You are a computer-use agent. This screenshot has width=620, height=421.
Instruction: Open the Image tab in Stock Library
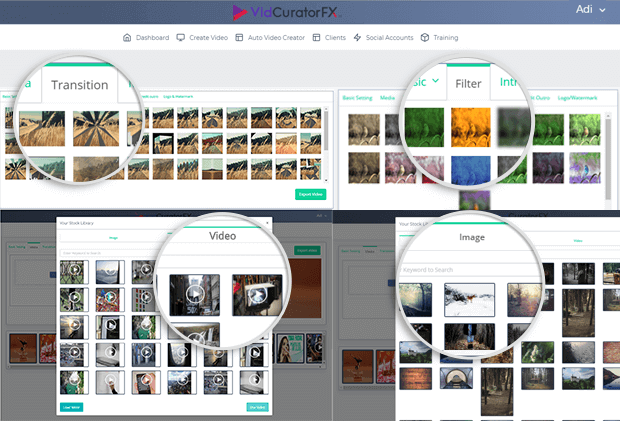pyautogui.click(x=471, y=238)
